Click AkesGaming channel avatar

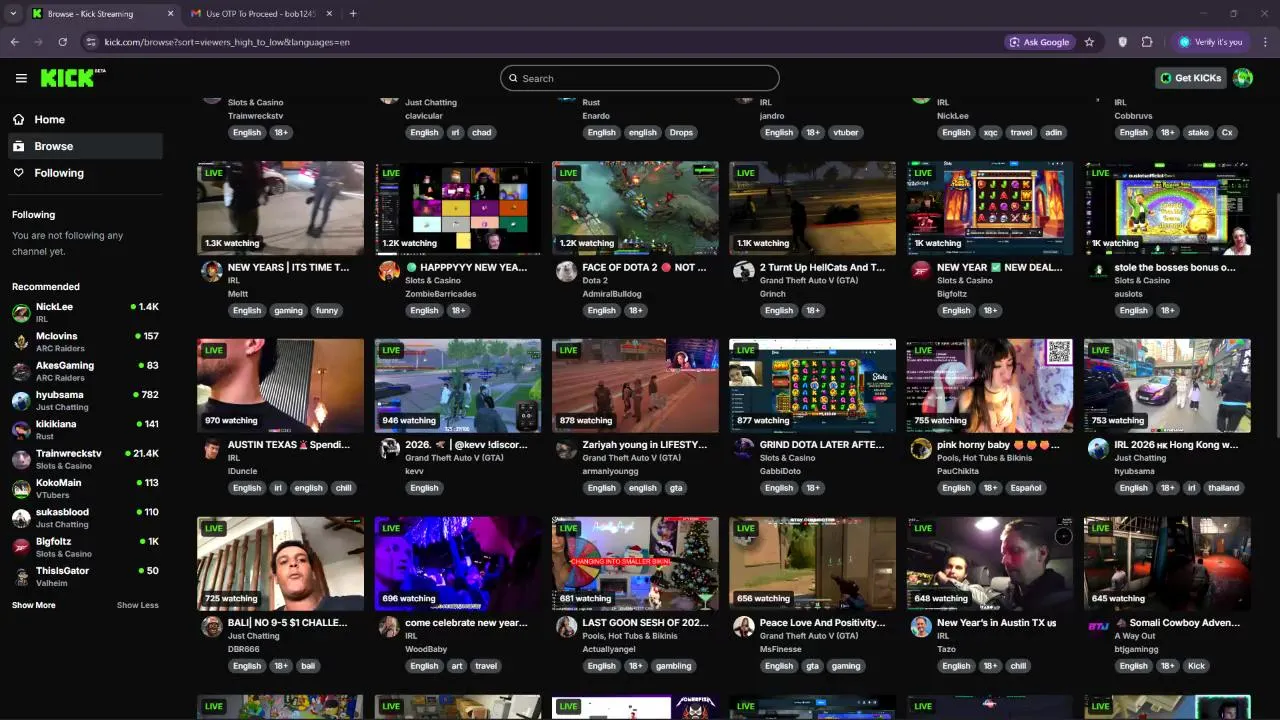(21, 371)
